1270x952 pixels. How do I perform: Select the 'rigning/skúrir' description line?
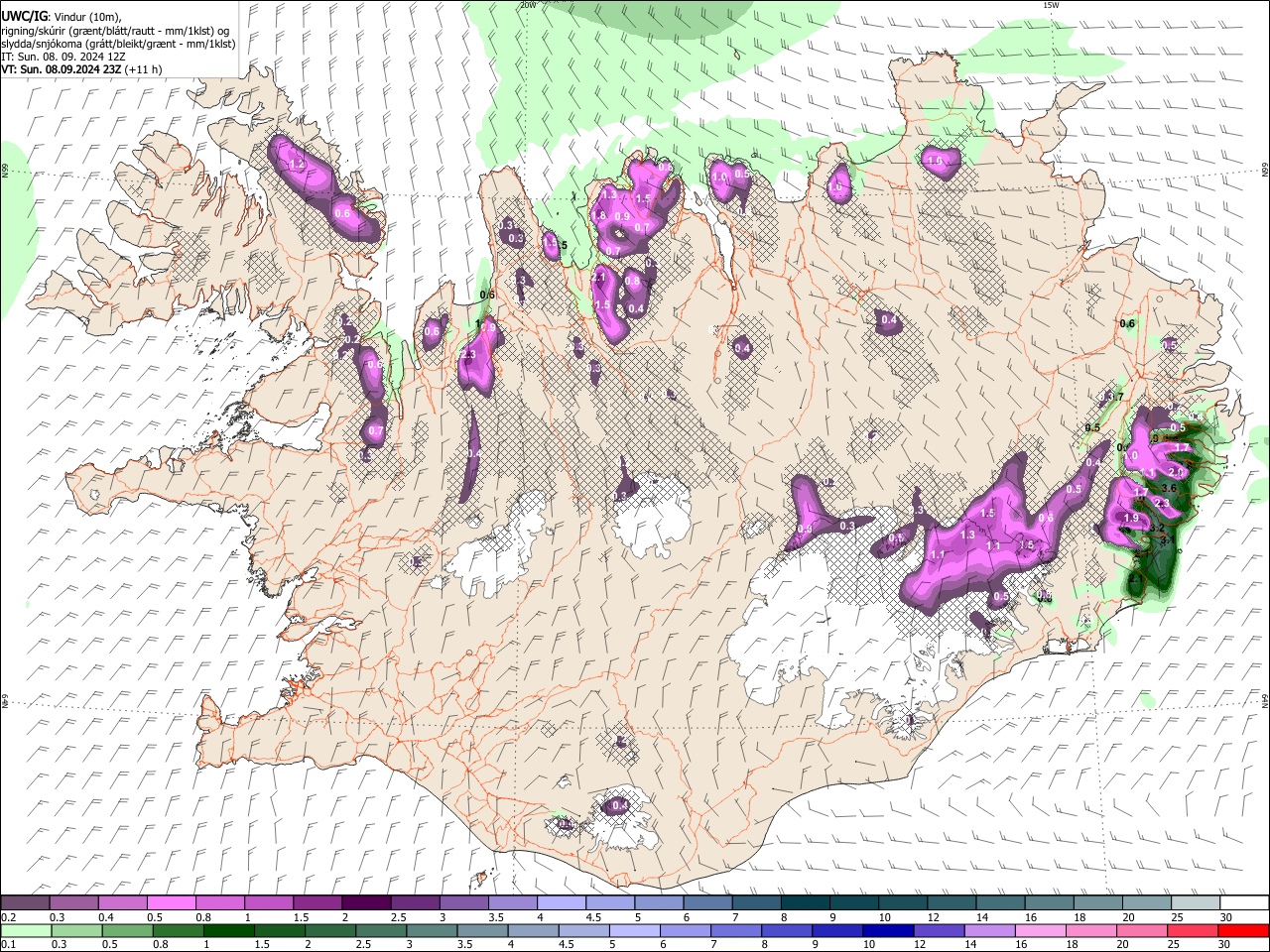pyautogui.click(x=115, y=31)
